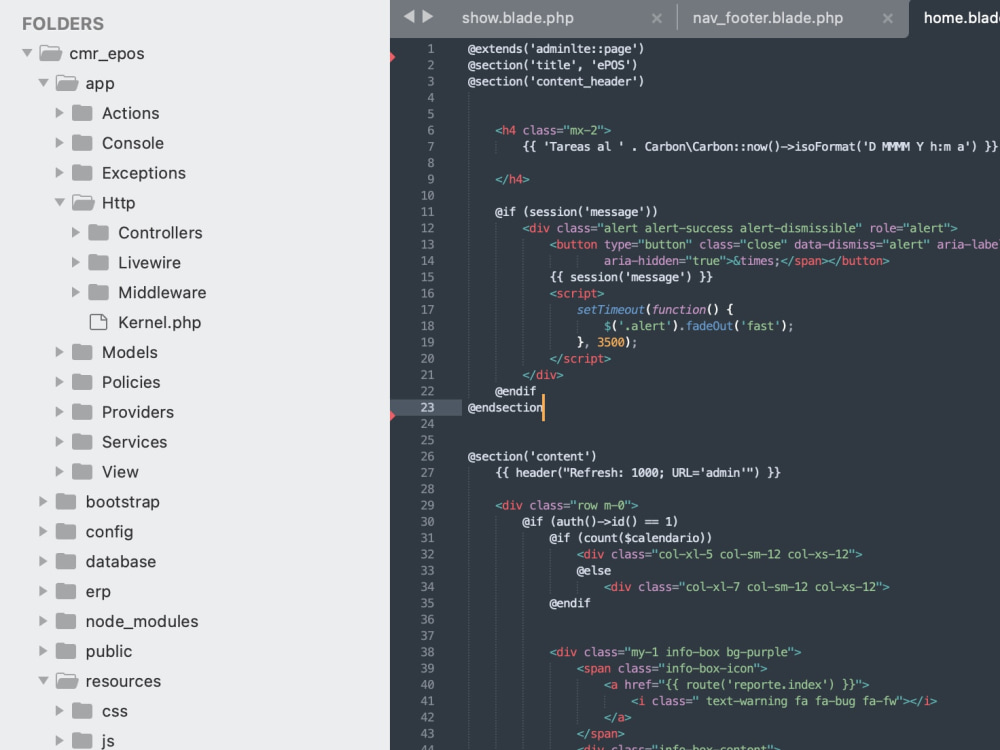Image resolution: width=1000 pixels, height=750 pixels.
Task: Expand the css folder arrow
Action: [59, 710]
